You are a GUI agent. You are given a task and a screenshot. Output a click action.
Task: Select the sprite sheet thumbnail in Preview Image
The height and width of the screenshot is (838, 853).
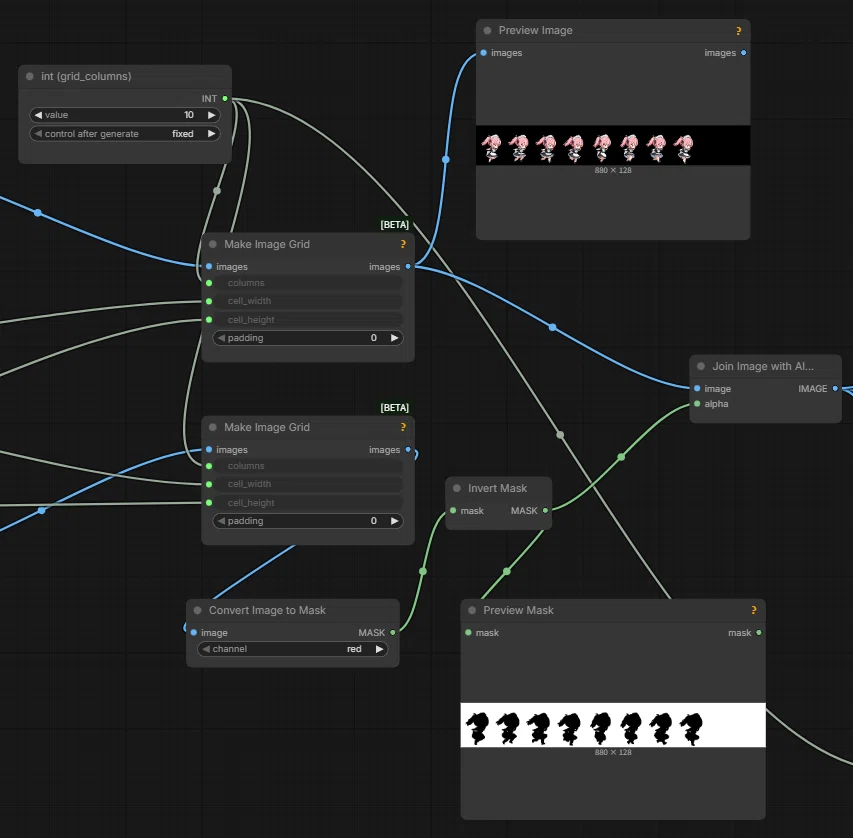pos(613,145)
